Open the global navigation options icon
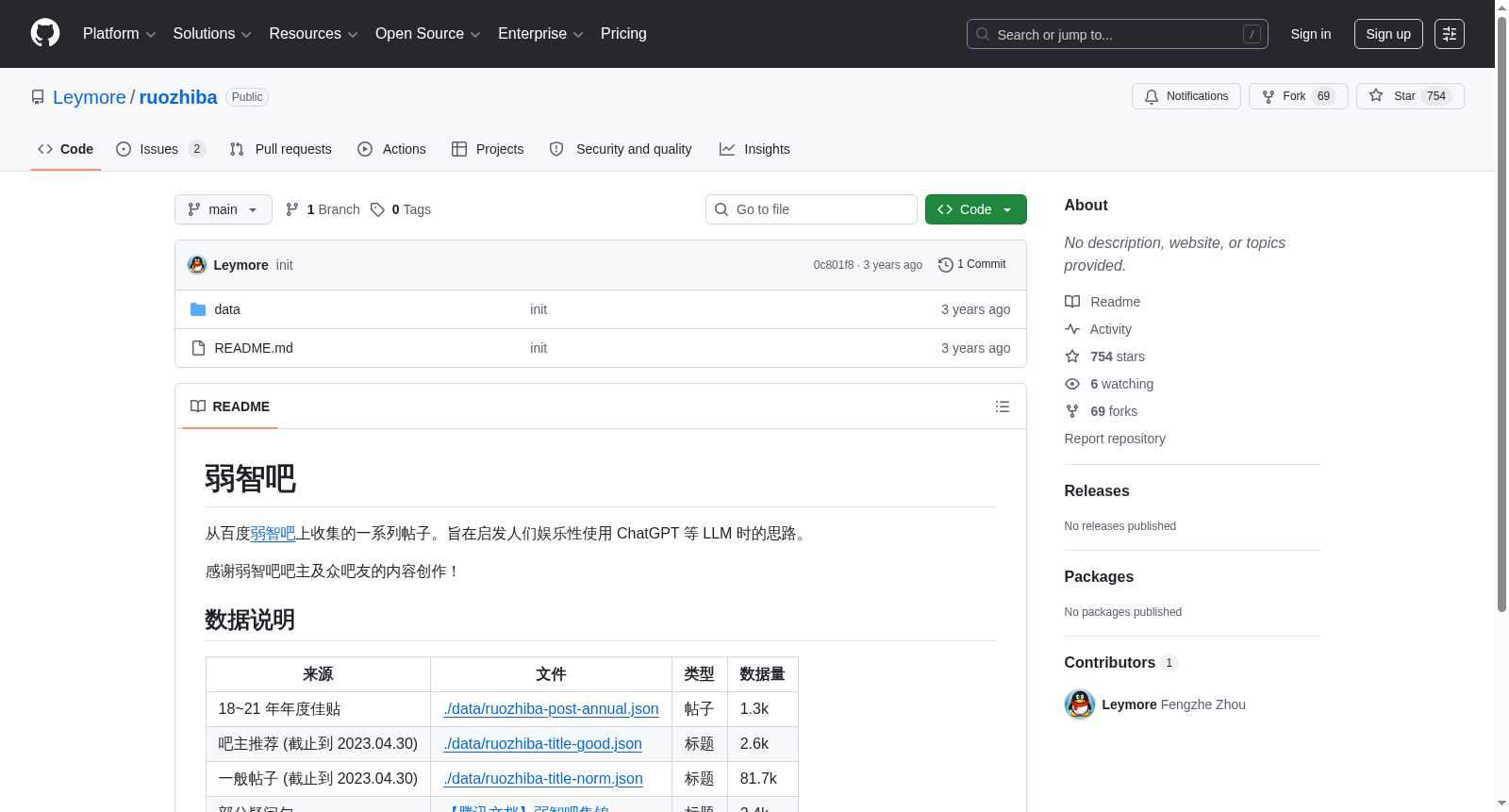1509x812 pixels. (x=1450, y=34)
